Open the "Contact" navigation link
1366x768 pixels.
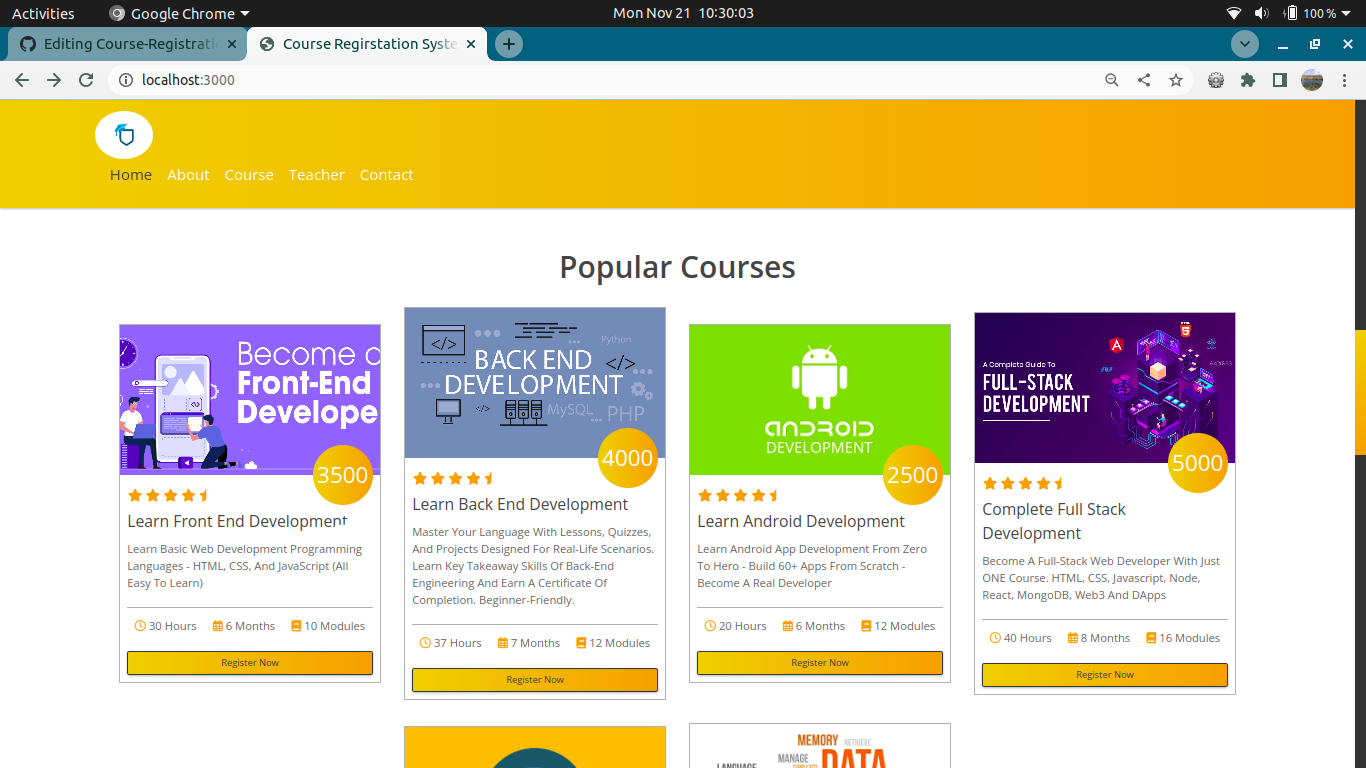(386, 174)
